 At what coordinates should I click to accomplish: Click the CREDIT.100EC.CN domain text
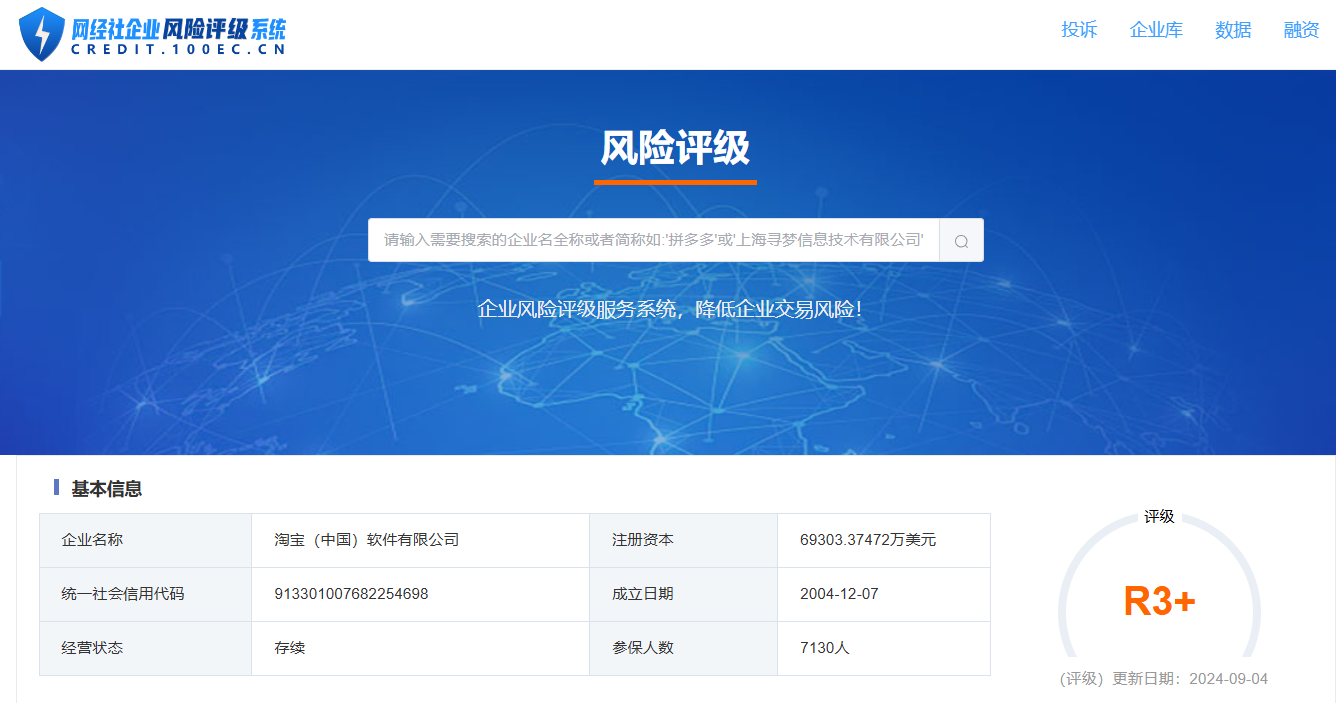[178, 50]
